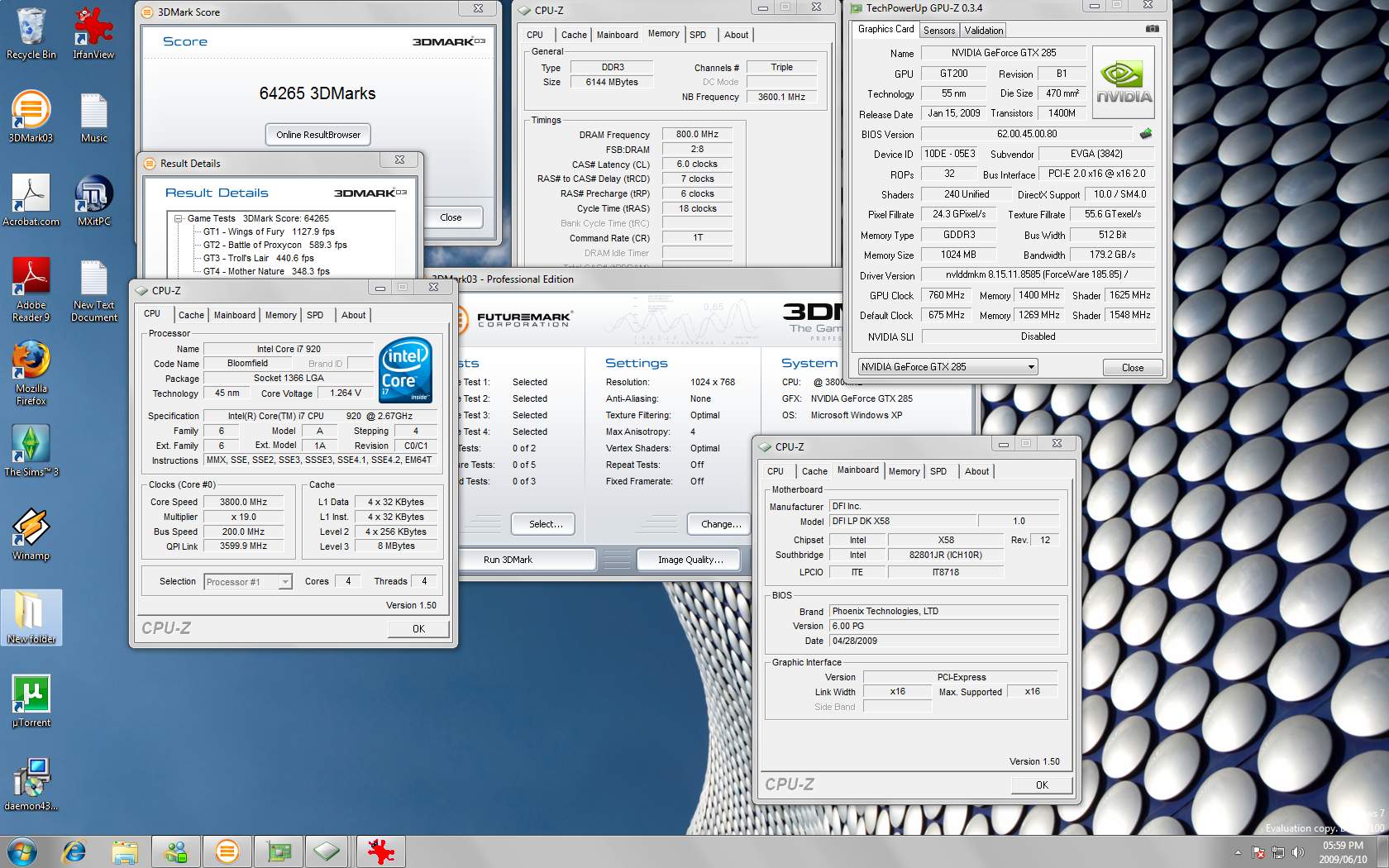
Task: Switch to Validation tab in GPU-Z
Action: click(984, 31)
